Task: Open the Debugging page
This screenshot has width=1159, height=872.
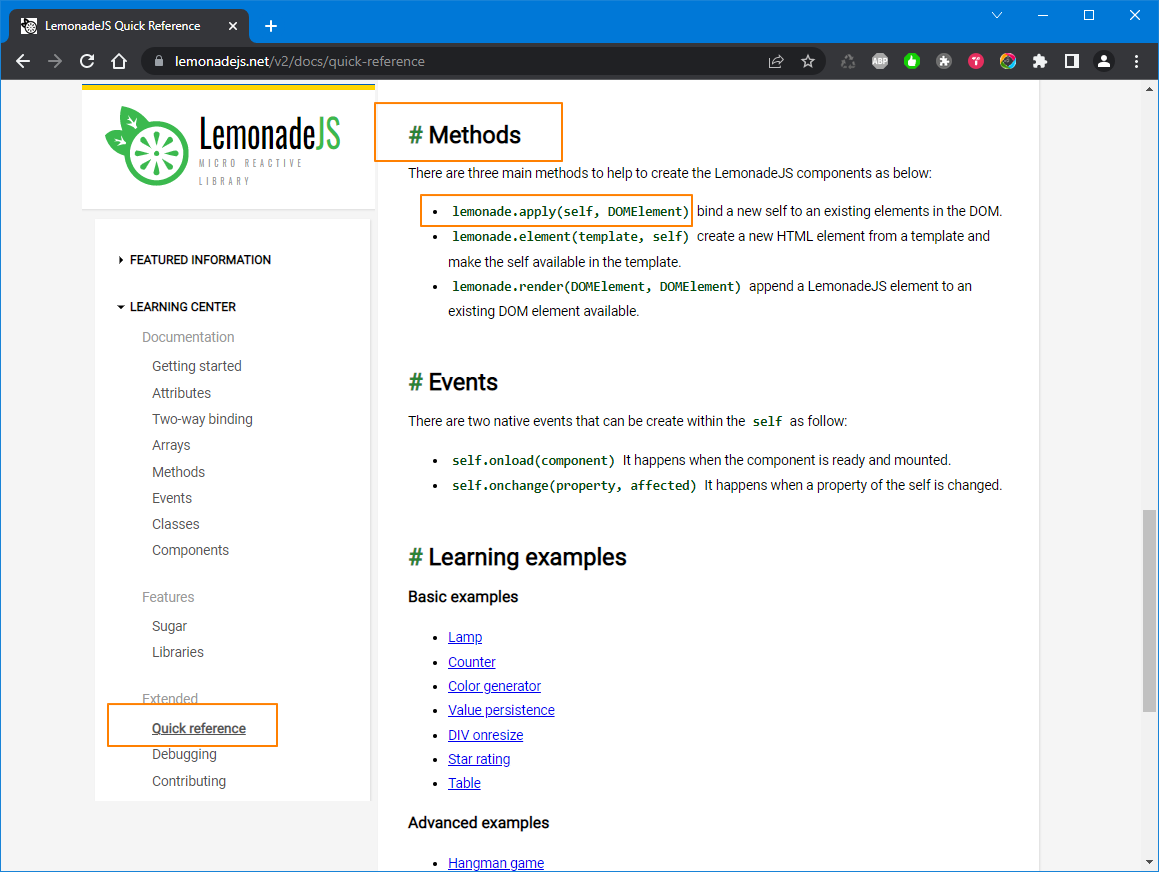Action: click(x=184, y=755)
